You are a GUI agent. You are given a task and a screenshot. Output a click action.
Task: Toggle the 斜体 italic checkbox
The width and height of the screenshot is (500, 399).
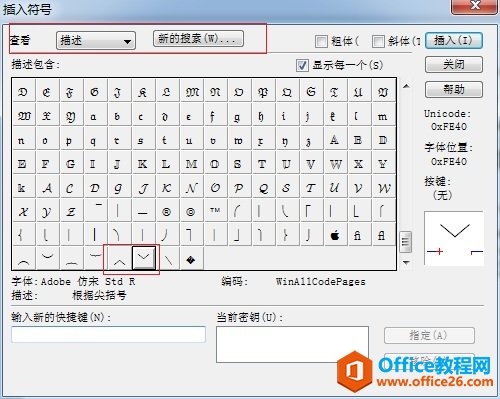pos(378,41)
